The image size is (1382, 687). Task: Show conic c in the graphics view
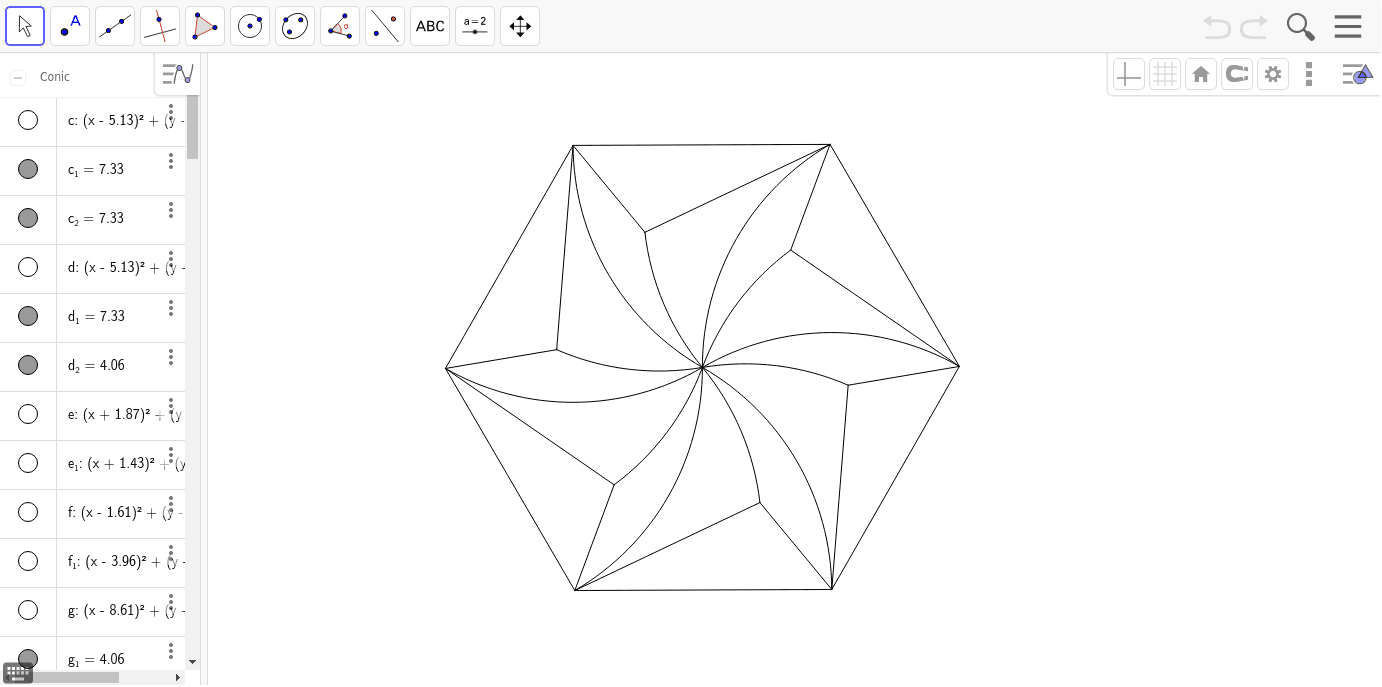tap(27, 120)
